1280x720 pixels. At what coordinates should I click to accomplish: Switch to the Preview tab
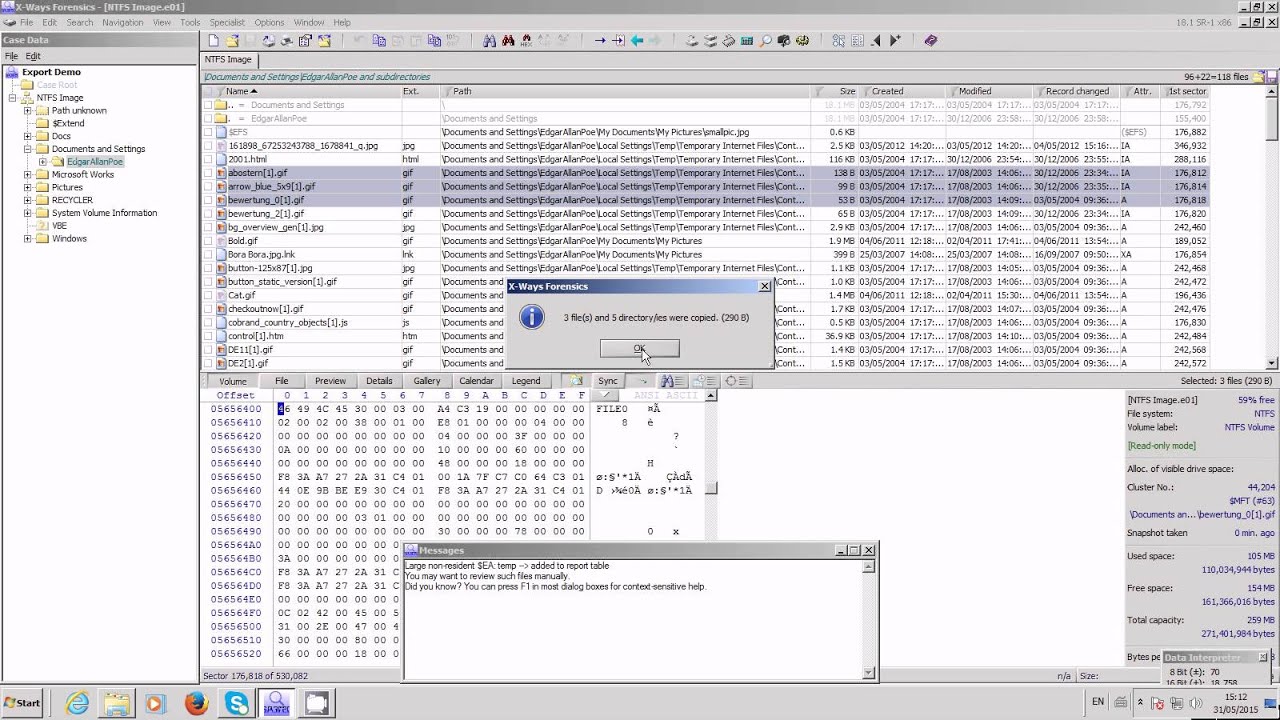coord(330,381)
